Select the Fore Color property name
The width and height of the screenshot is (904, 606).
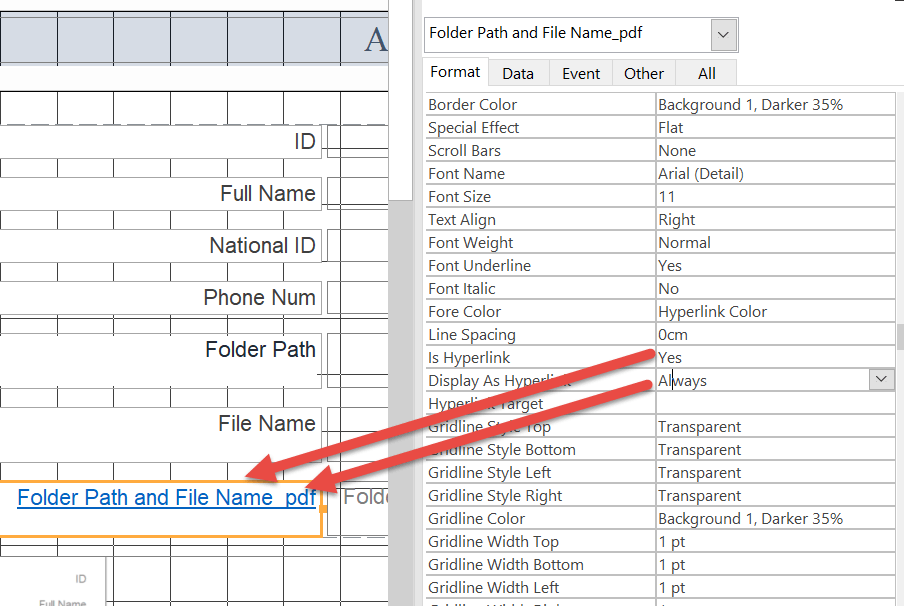coord(464,311)
